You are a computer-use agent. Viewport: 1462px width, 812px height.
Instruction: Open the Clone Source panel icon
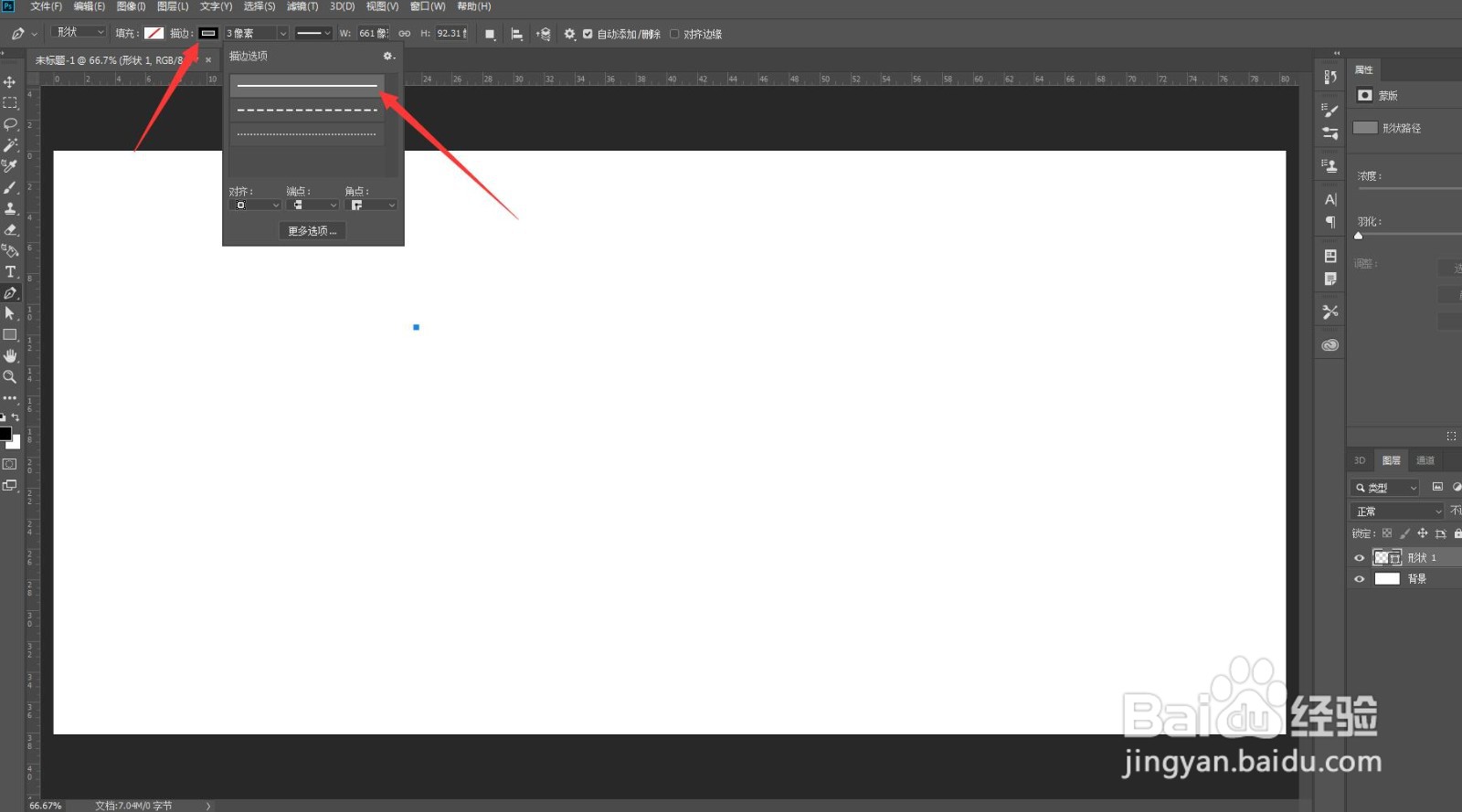1330,165
